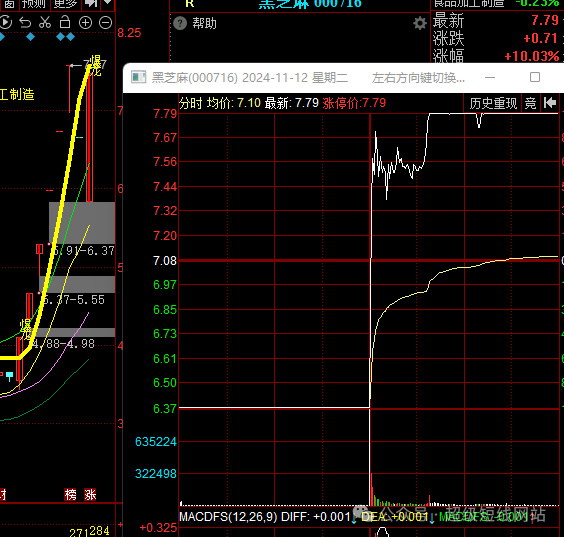Zoom in with the circled plus icon
564x537 pixels.
click(85, 23)
